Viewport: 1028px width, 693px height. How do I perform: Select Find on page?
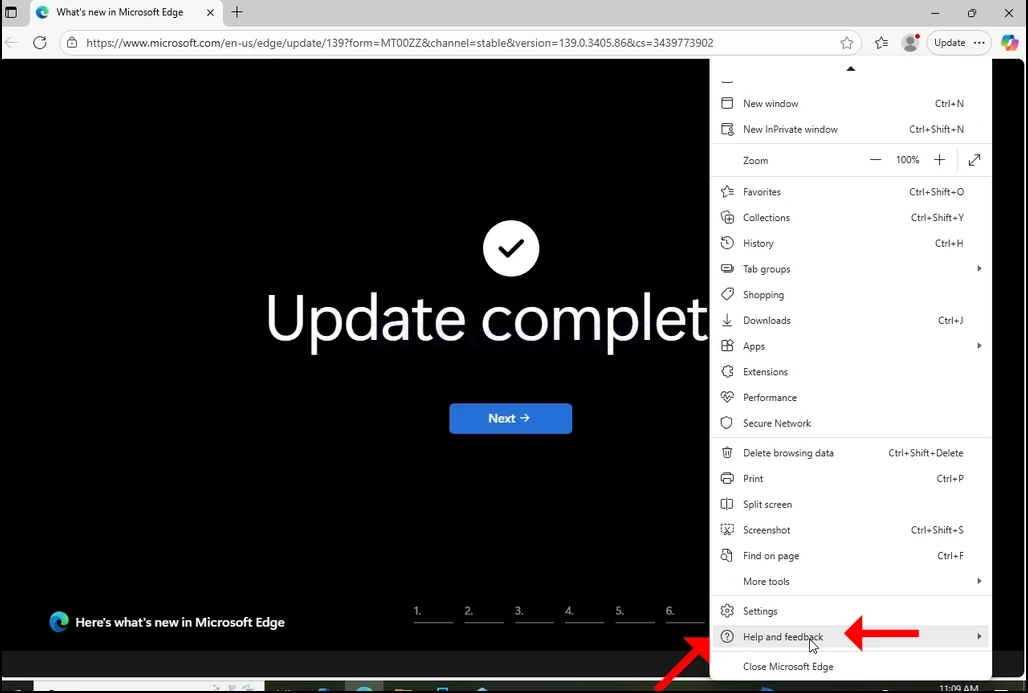(x=850, y=556)
